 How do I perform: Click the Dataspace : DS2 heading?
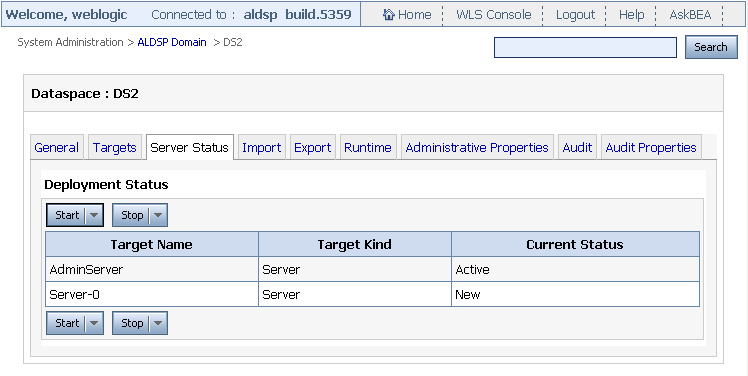85,94
